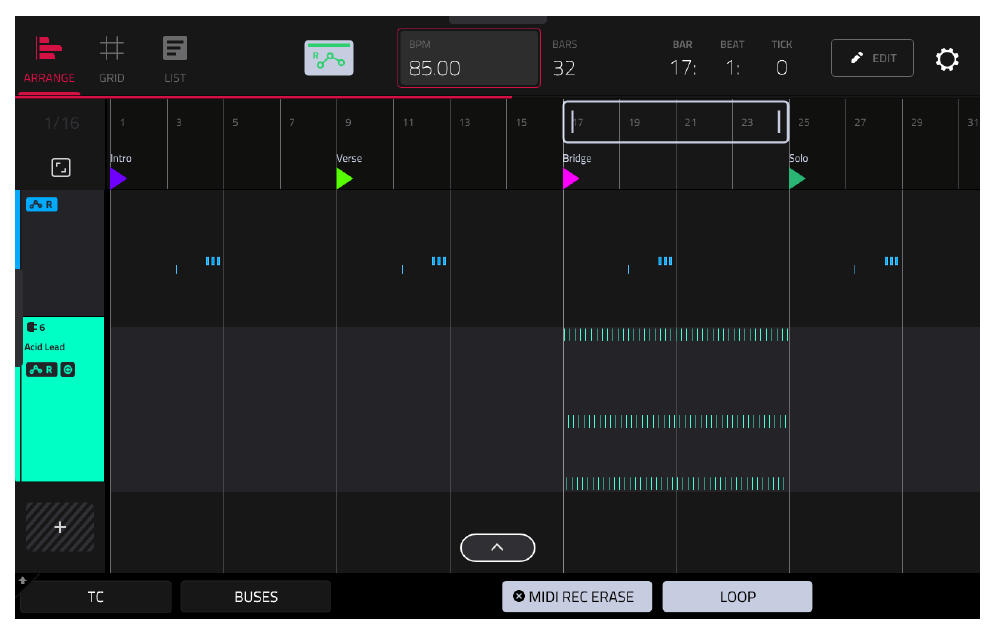Viewport: 996px width, 636px height.
Task: Open the BUSES view
Action: point(256,597)
